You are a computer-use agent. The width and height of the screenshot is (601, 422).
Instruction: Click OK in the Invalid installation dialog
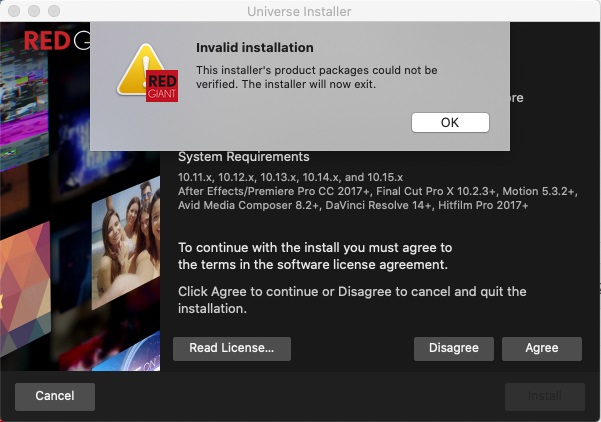(x=450, y=122)
